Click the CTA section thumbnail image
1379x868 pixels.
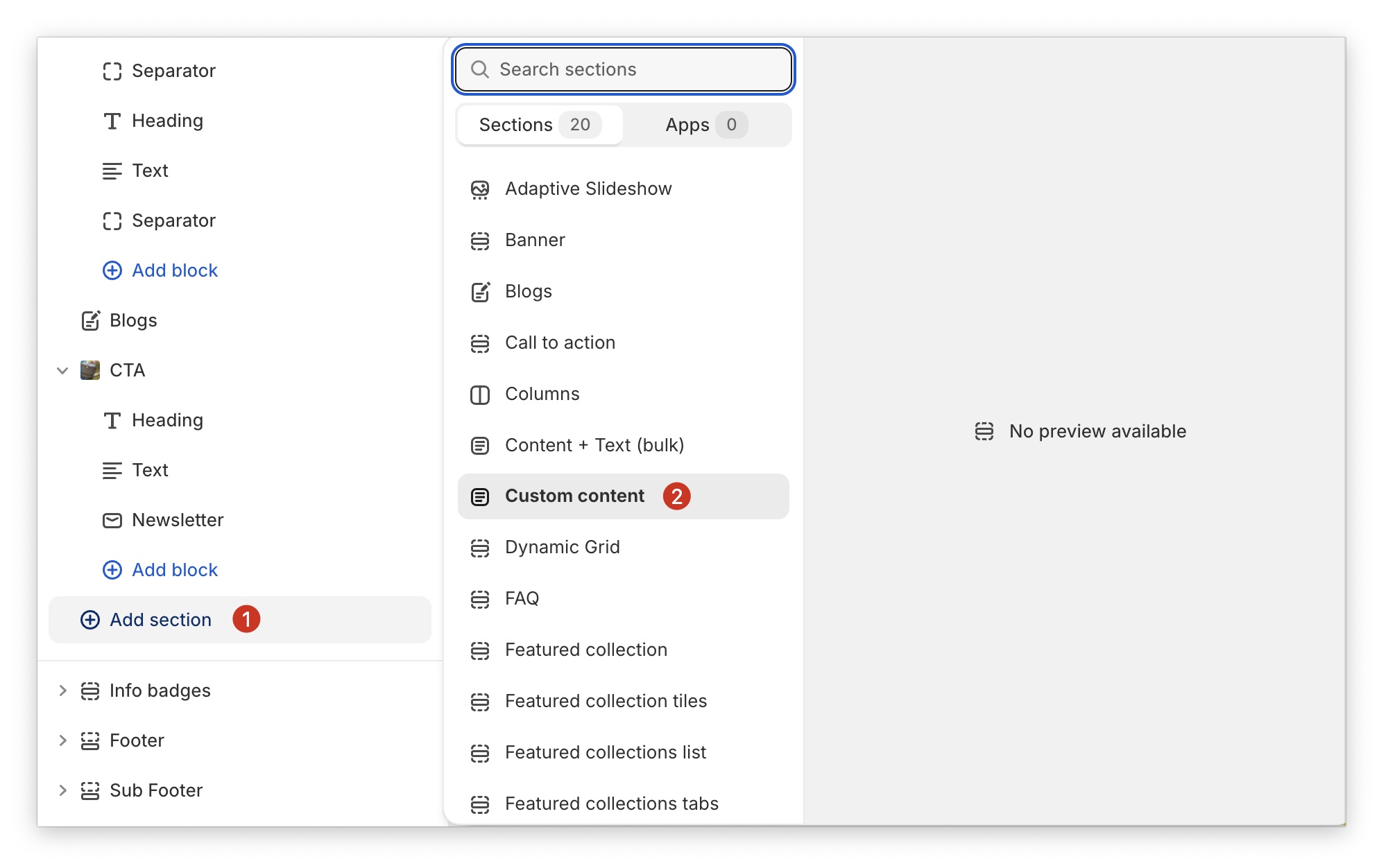click(90, 370)
